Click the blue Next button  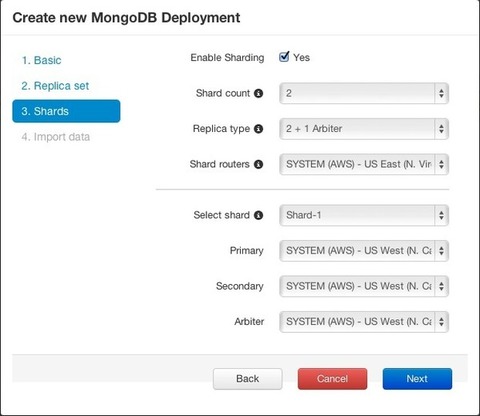[x=417, y=379]
